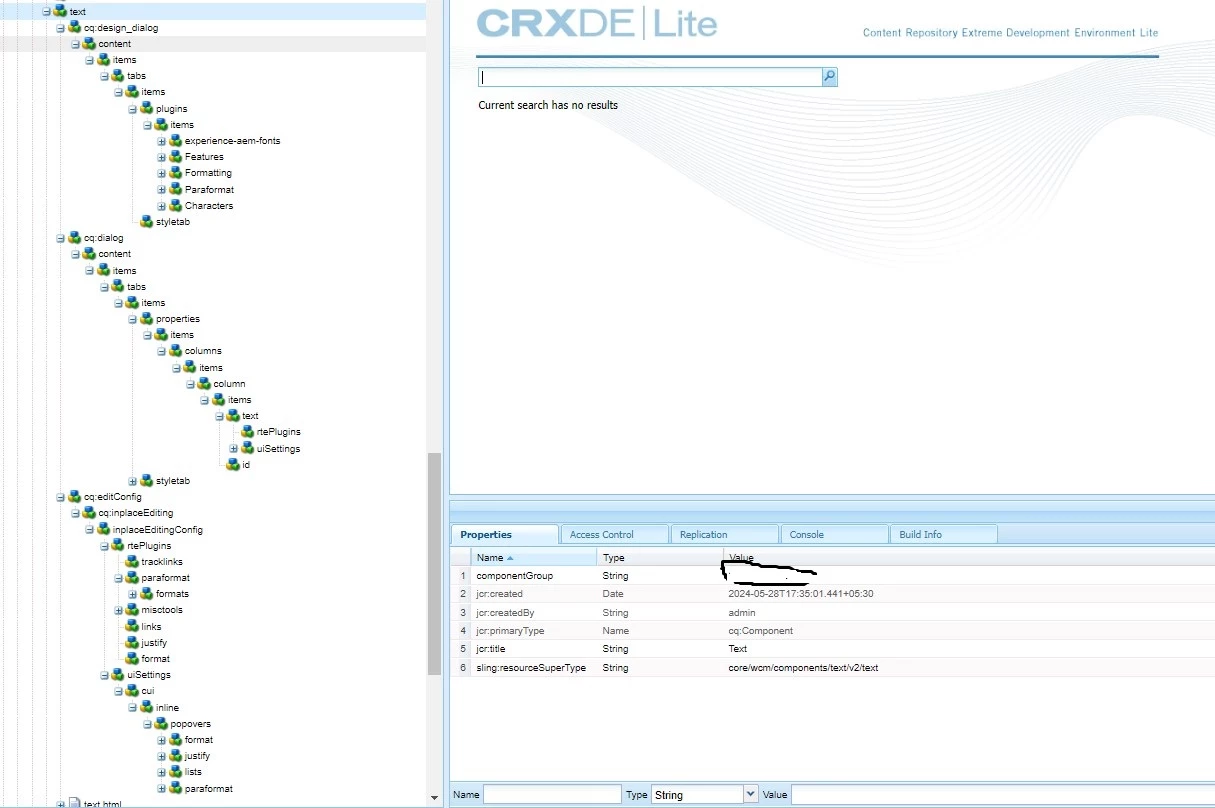Screen dimensions: 1215x808
Task: Click the Characters node icon
Action: point(175,206)
